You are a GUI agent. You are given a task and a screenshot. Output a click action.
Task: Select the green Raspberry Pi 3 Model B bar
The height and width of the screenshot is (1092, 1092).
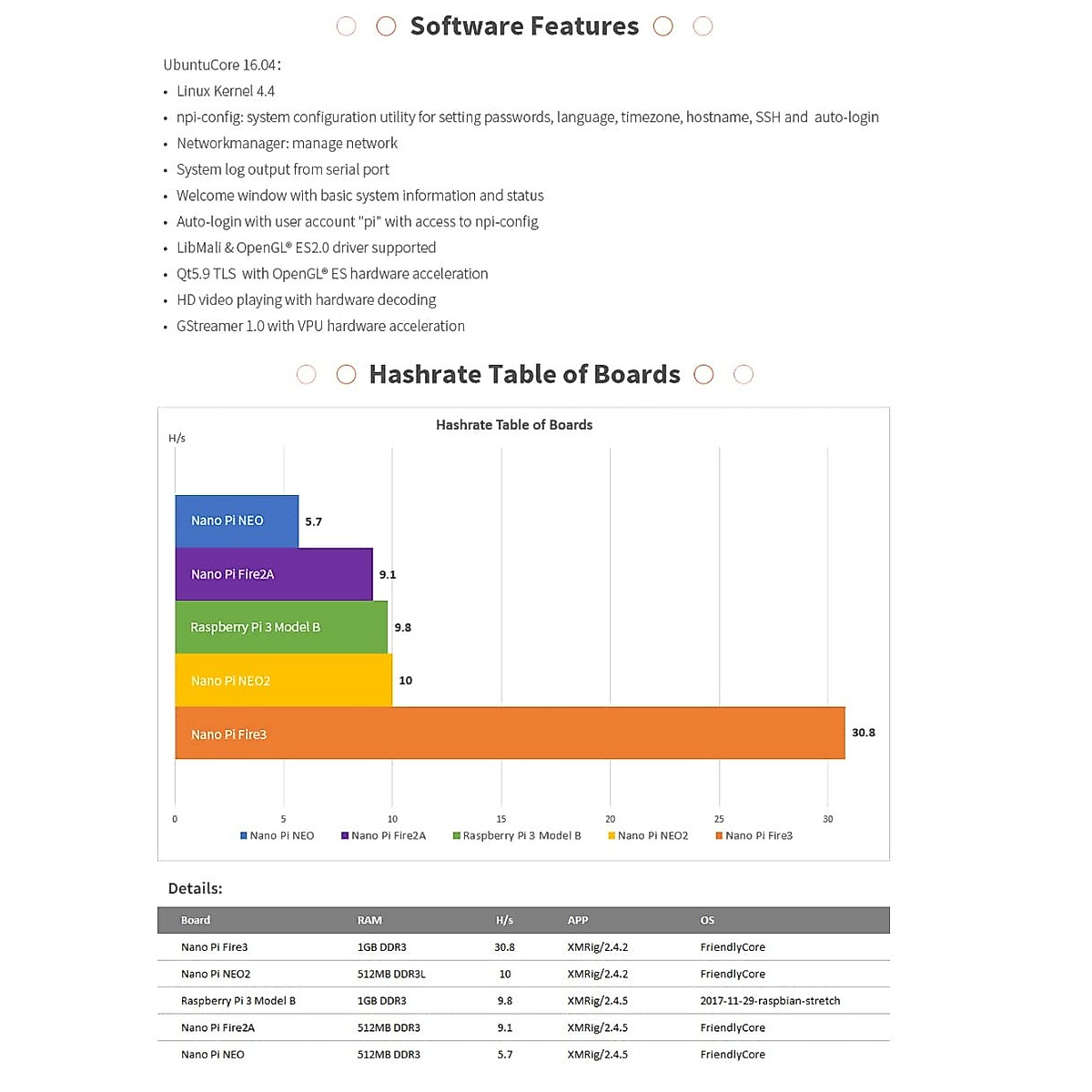coord(281,627)
